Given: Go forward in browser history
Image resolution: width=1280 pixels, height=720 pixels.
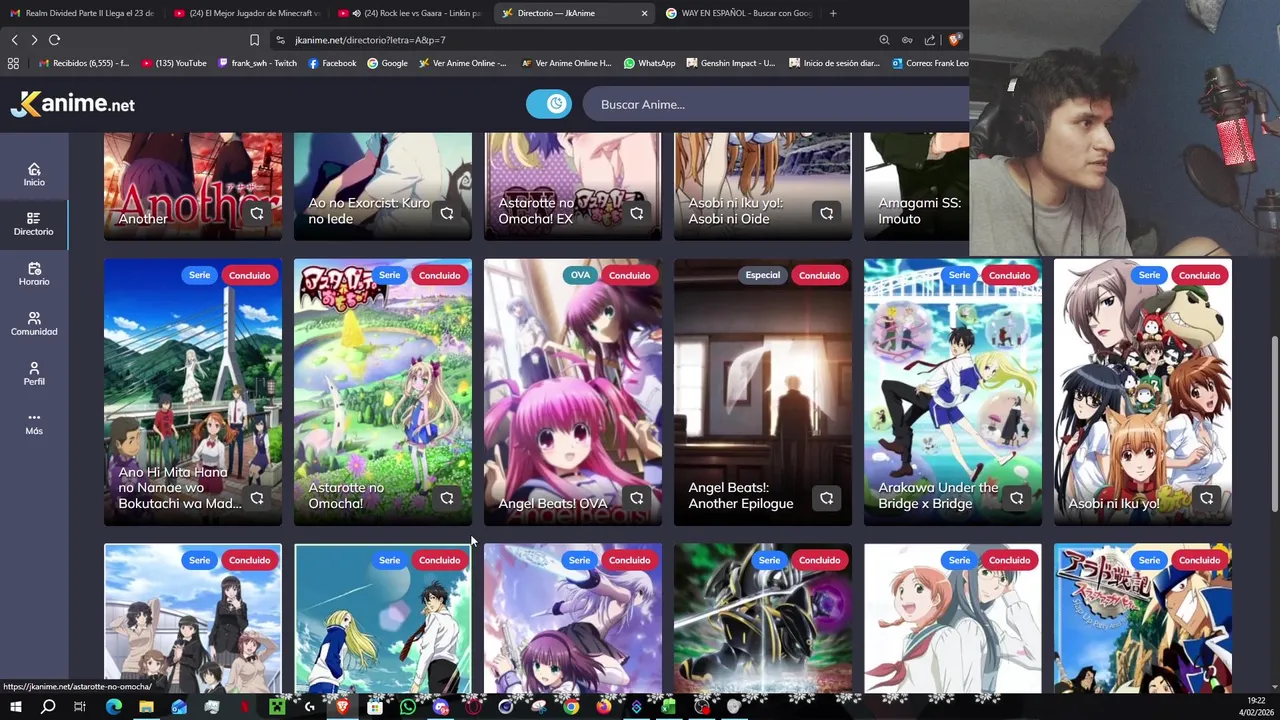Looking at the screenshot, I should point(34,40).
